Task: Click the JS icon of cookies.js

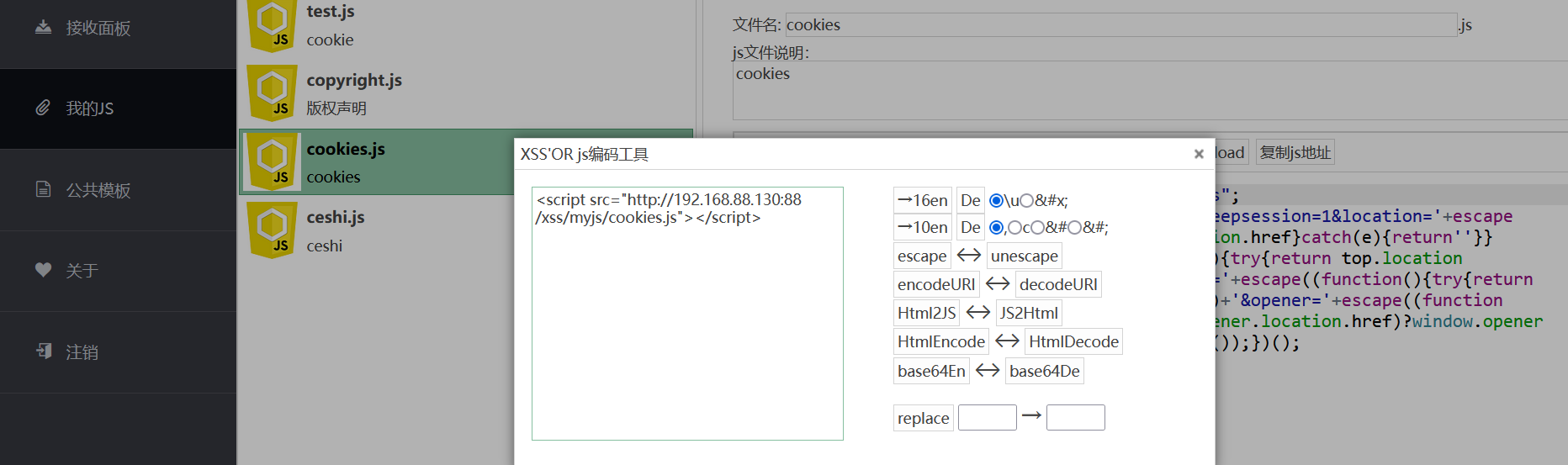Action: coord(272,161)
